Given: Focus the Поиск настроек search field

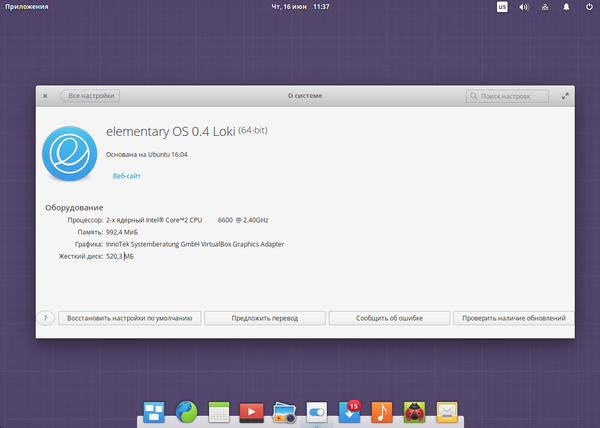Looking at the screenshot, I should click(508, 96).
